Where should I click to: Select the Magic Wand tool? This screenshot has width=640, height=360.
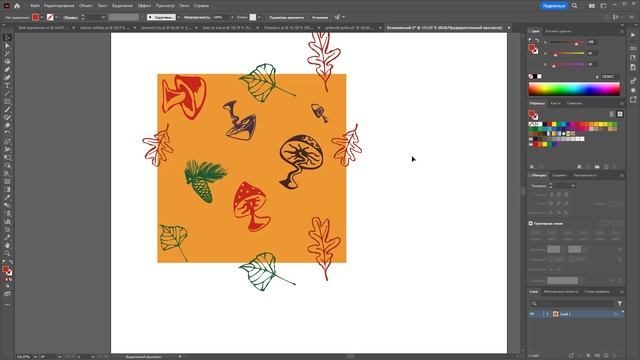7,53
